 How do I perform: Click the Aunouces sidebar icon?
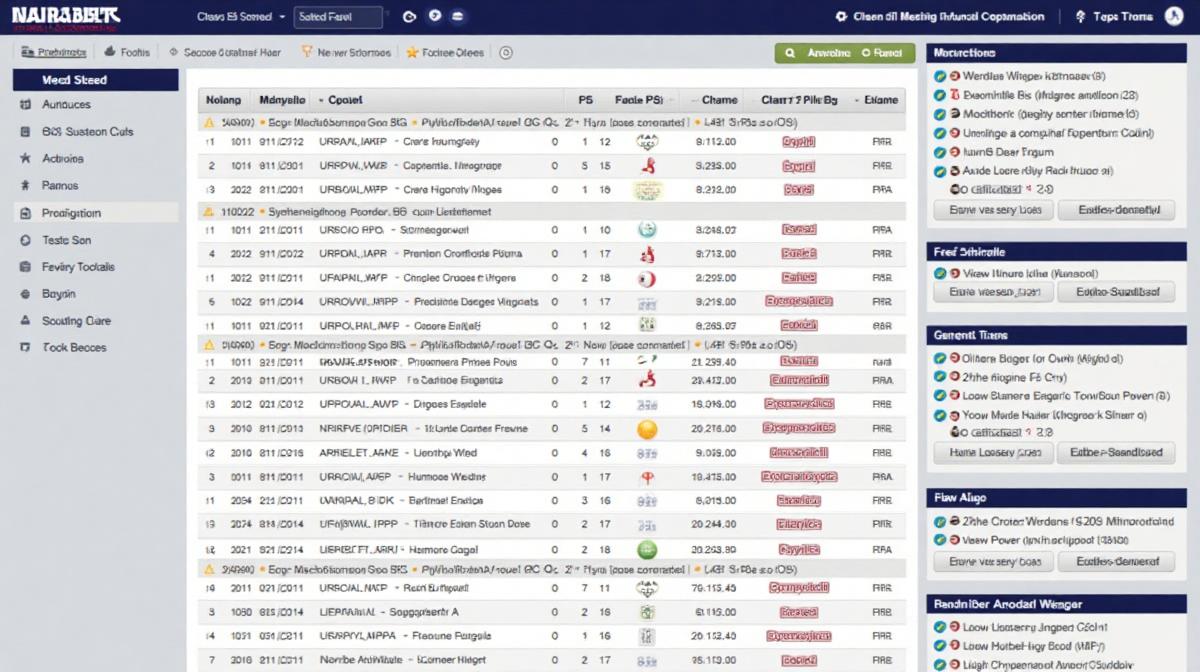coord(24,104)
